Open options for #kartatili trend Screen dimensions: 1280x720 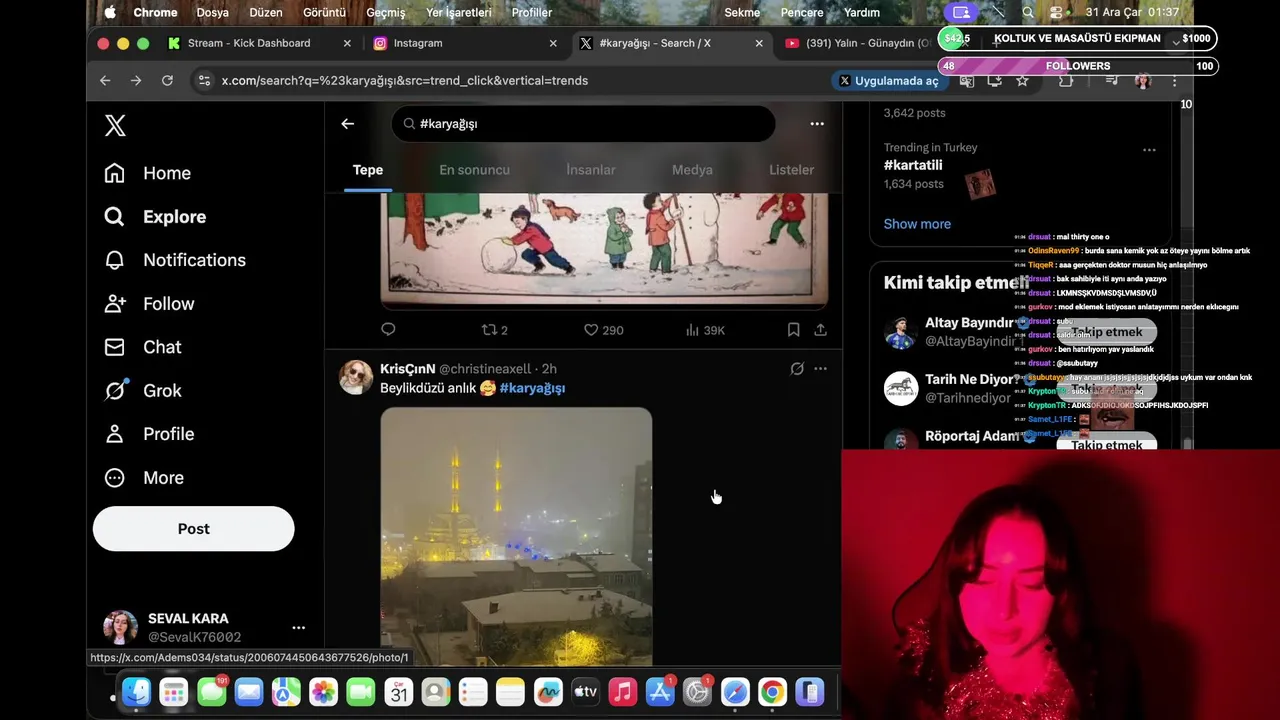click(x=1149, y=150)
